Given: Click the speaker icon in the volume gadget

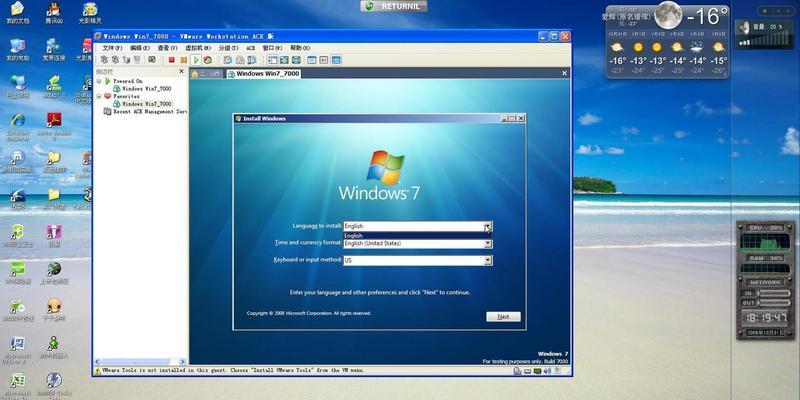Looking at the screenshot, I should click(744, 28).
